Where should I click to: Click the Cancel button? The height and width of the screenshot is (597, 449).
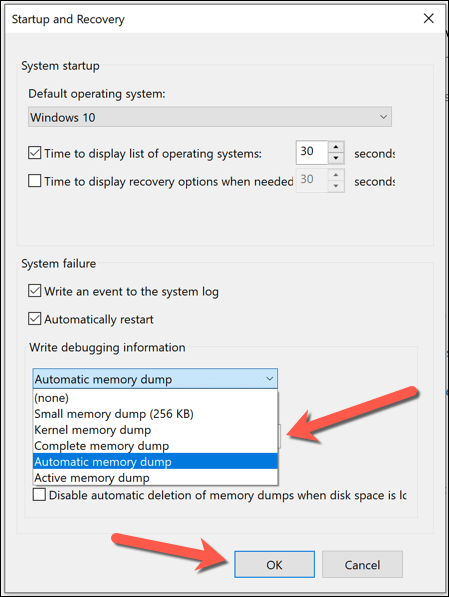362,564
